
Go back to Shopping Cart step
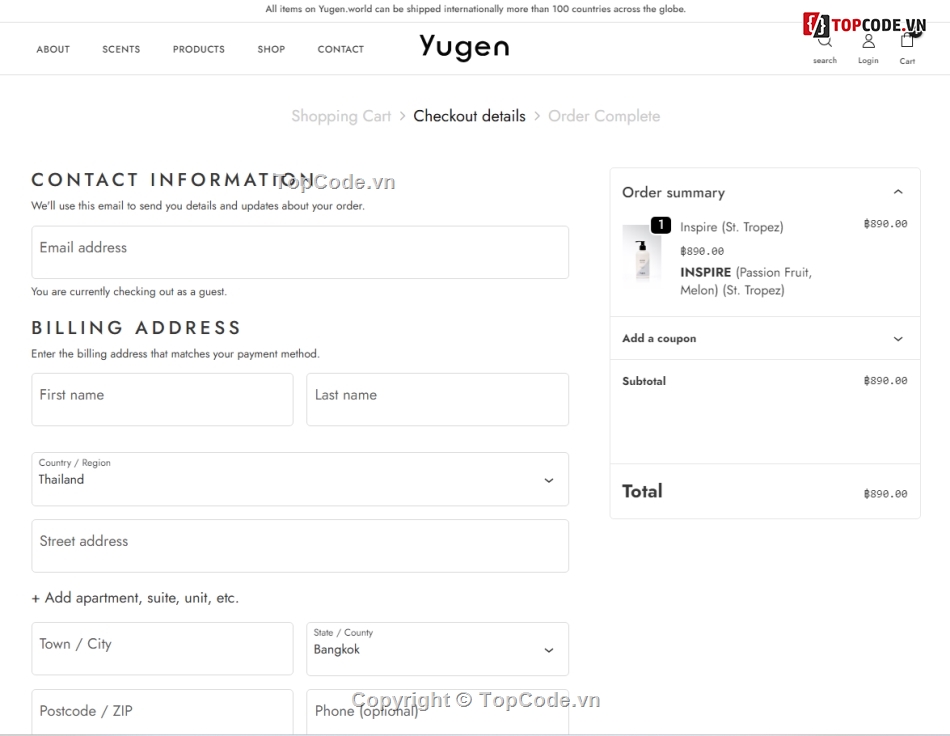[341, 116]
